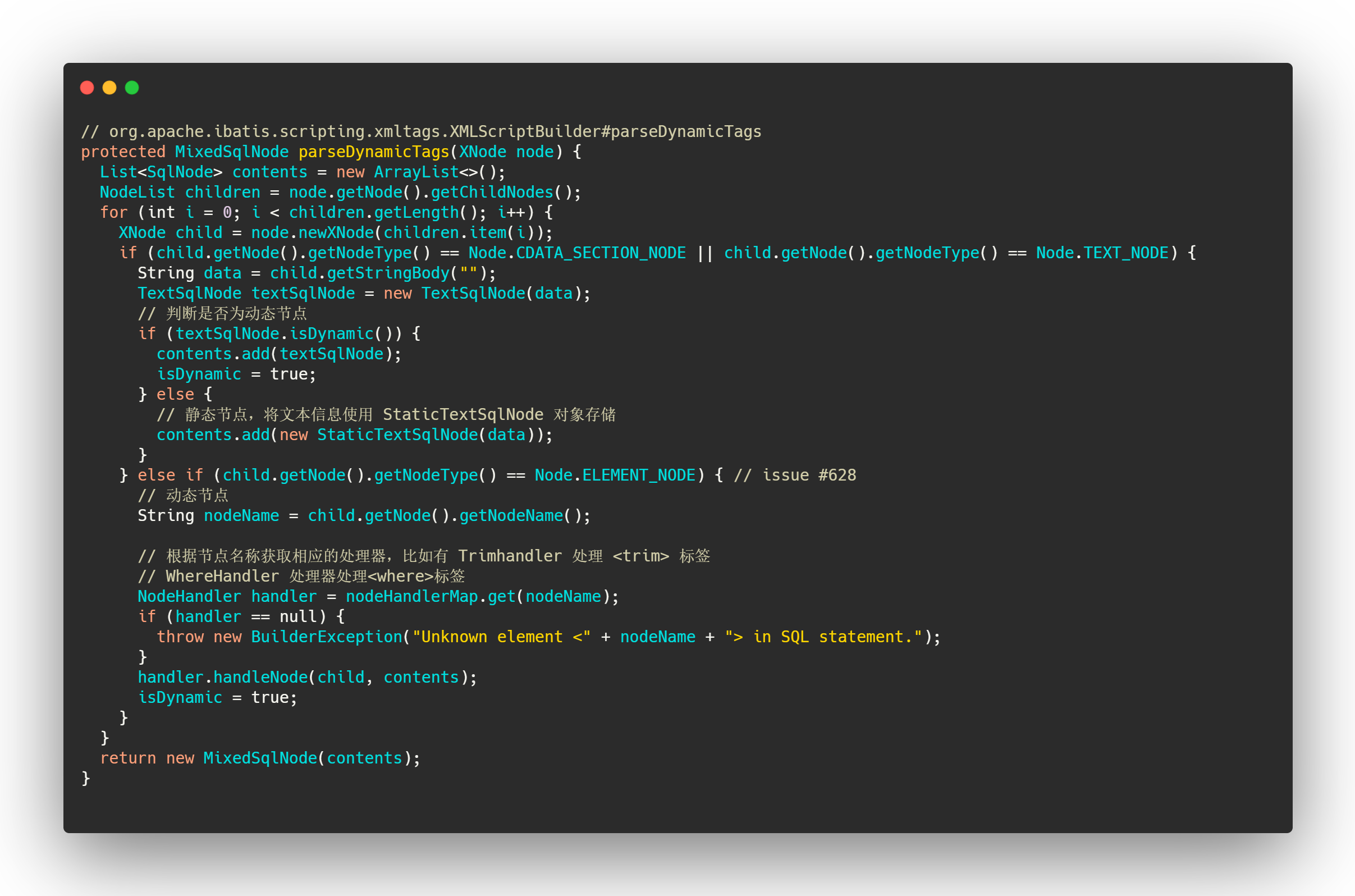Viewport: 1355px width, 896px height.
Task: Click the CDATA_SECTION_NODE constant
Action: pos(601,253)
